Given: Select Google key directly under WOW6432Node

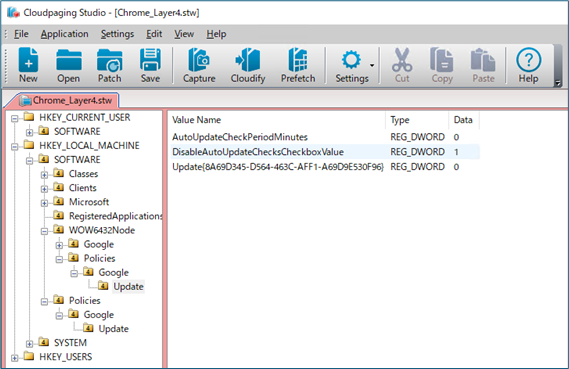Looking at the screenshot, I should coord(99,244).
